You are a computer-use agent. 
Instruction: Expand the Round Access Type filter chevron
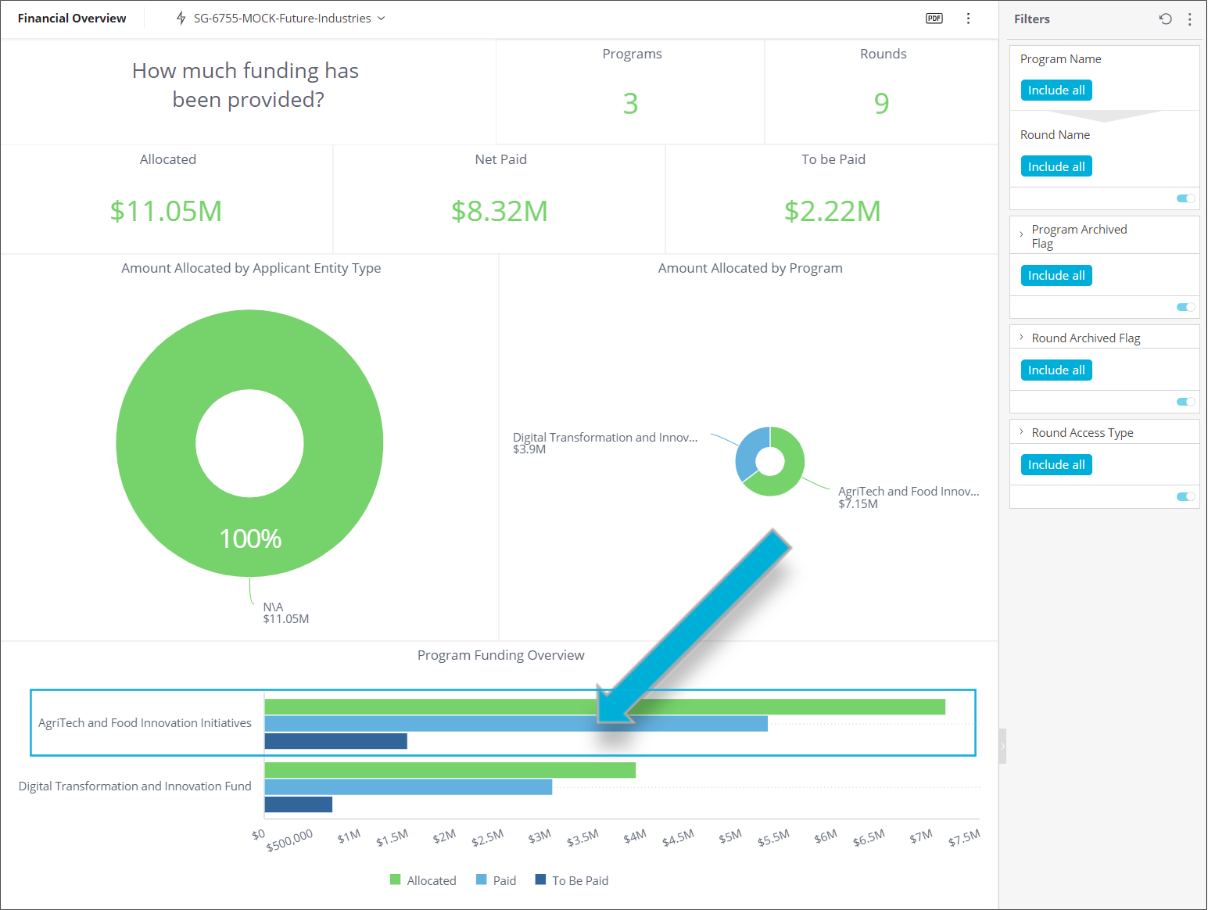point(1021,432)
